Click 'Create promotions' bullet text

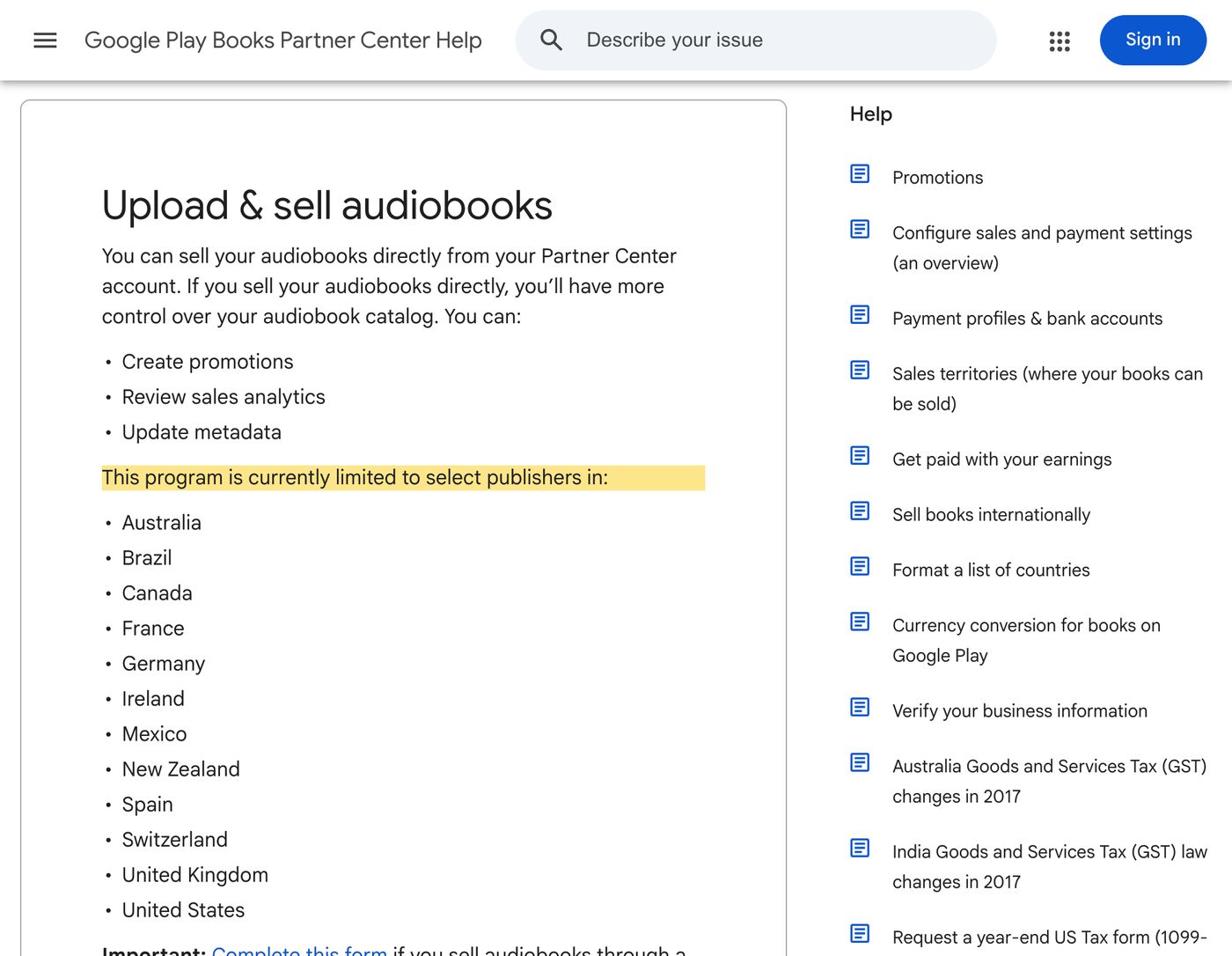(208, 362)
